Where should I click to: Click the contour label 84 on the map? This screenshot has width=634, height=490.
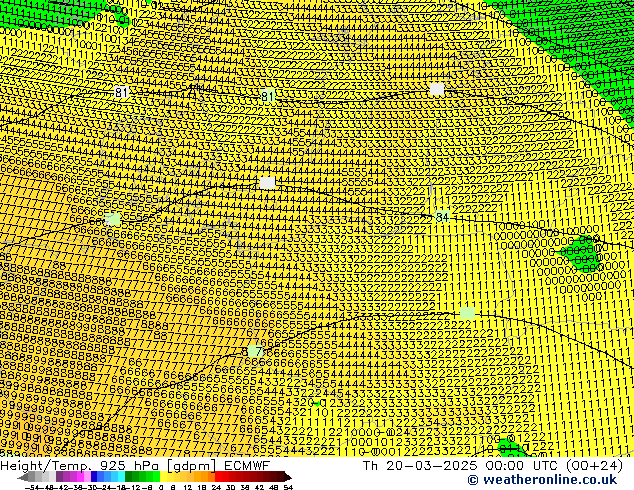click(x=442, y=217)
